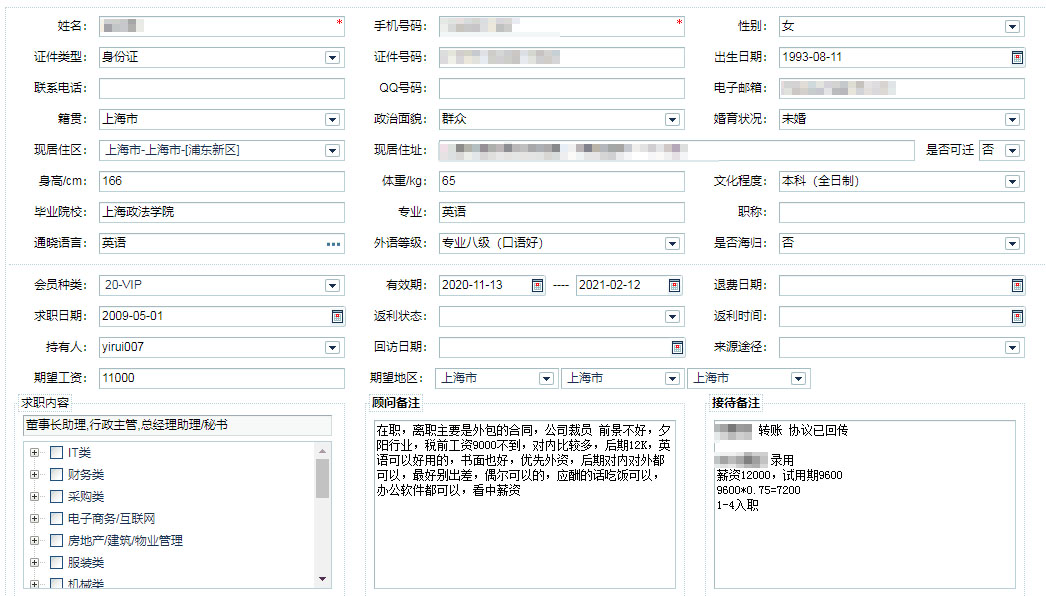Select the IT类 tree label
Screen dimensions: 1046x596
(79, 453)
